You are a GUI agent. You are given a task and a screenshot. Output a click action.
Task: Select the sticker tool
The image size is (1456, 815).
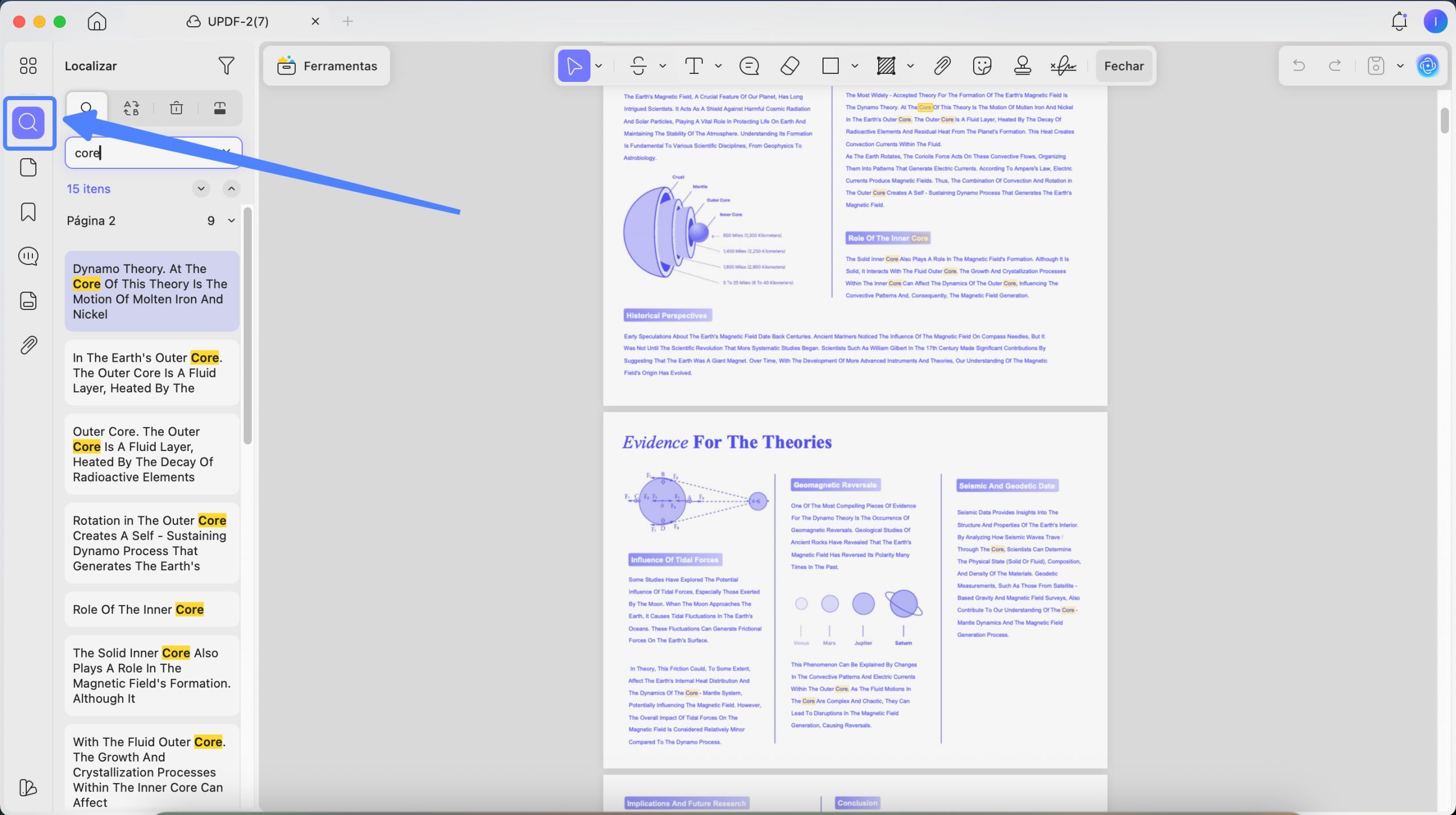982,66
